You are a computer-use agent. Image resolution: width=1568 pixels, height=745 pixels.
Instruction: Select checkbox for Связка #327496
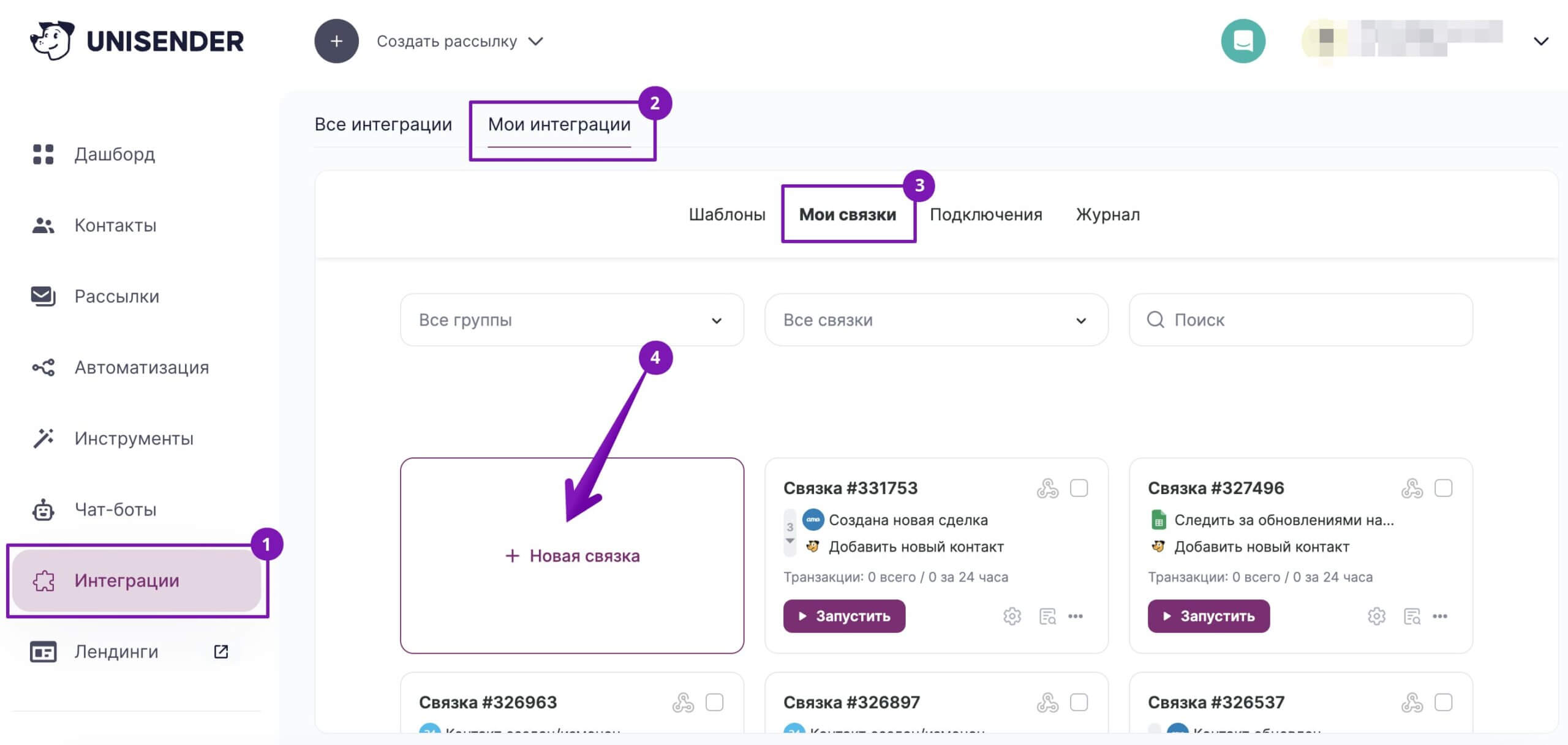click(x=1443, y=488)
